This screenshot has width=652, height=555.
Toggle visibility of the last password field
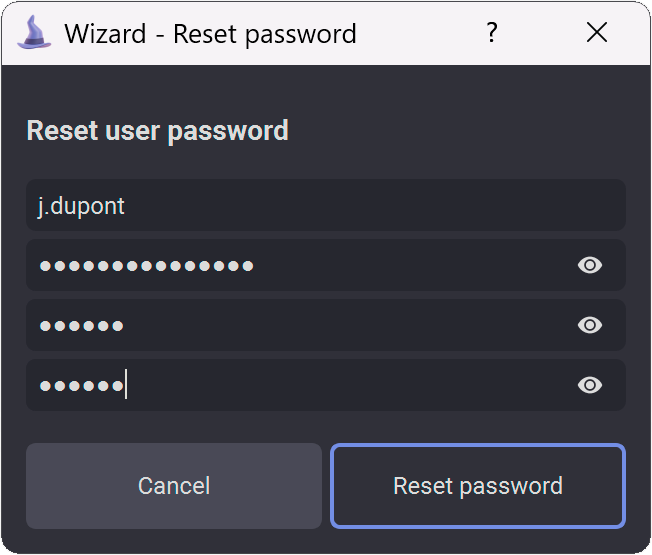pos(590,385)
